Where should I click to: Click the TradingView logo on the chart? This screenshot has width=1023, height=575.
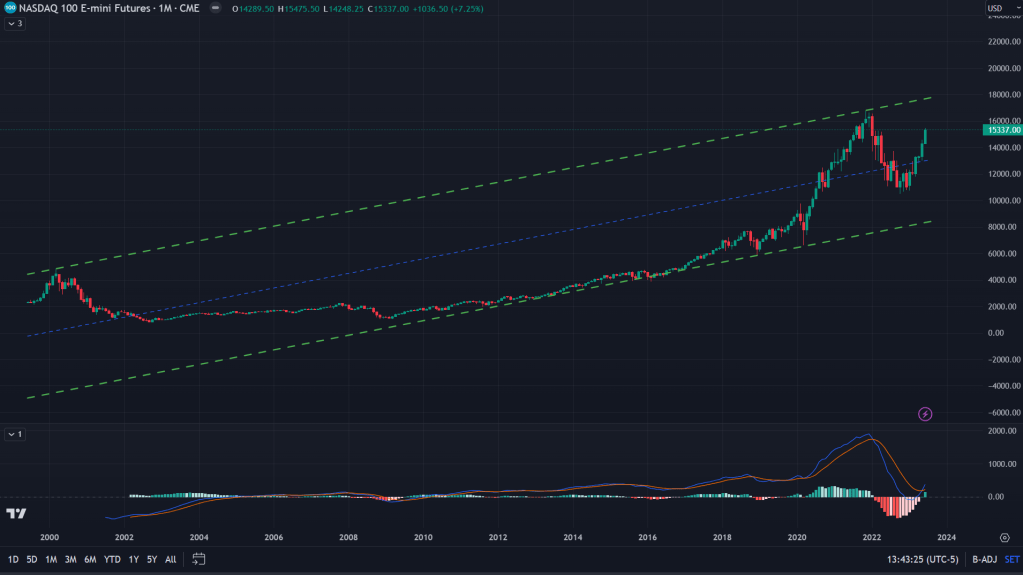tap(17, 514)
